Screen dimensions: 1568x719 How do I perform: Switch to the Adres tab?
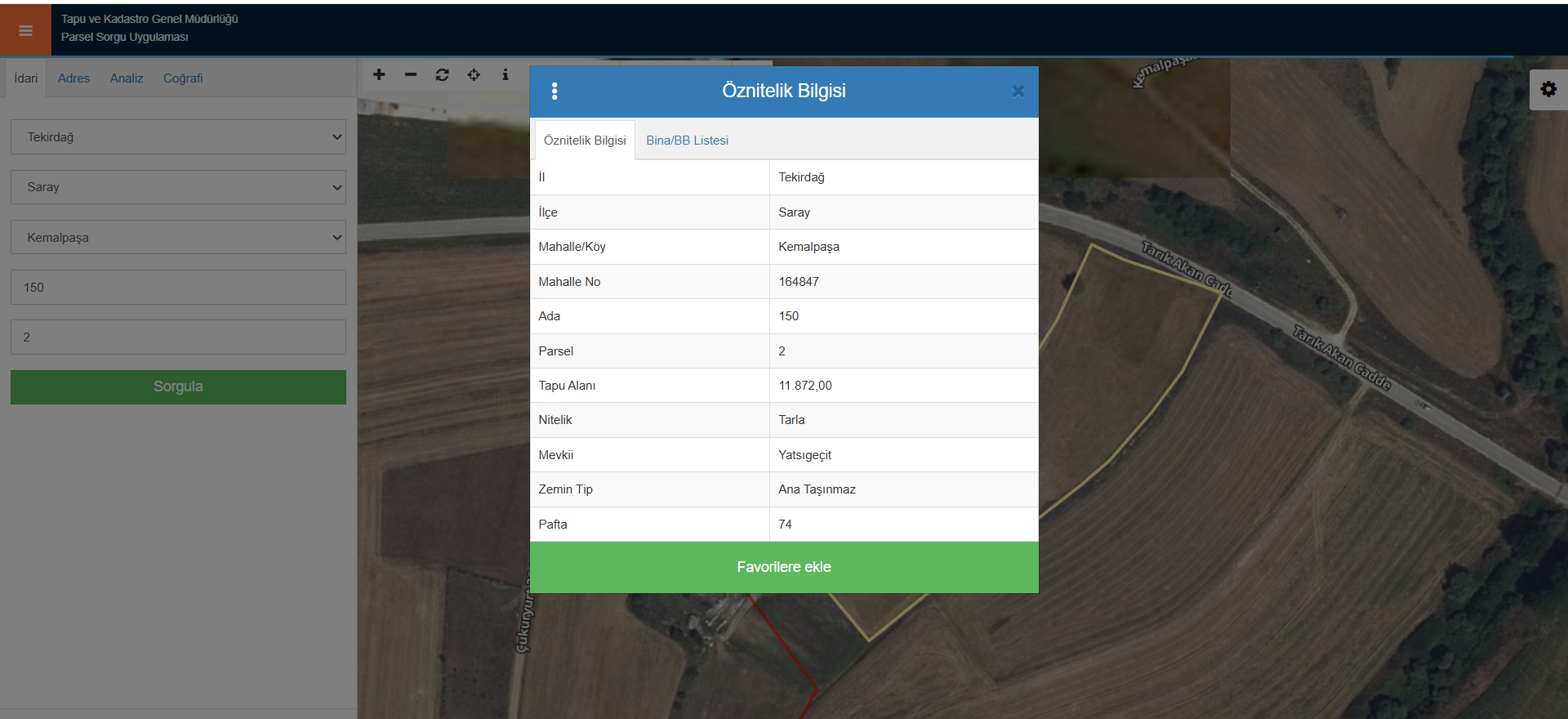pyautogui.click(x=73, y=78)
